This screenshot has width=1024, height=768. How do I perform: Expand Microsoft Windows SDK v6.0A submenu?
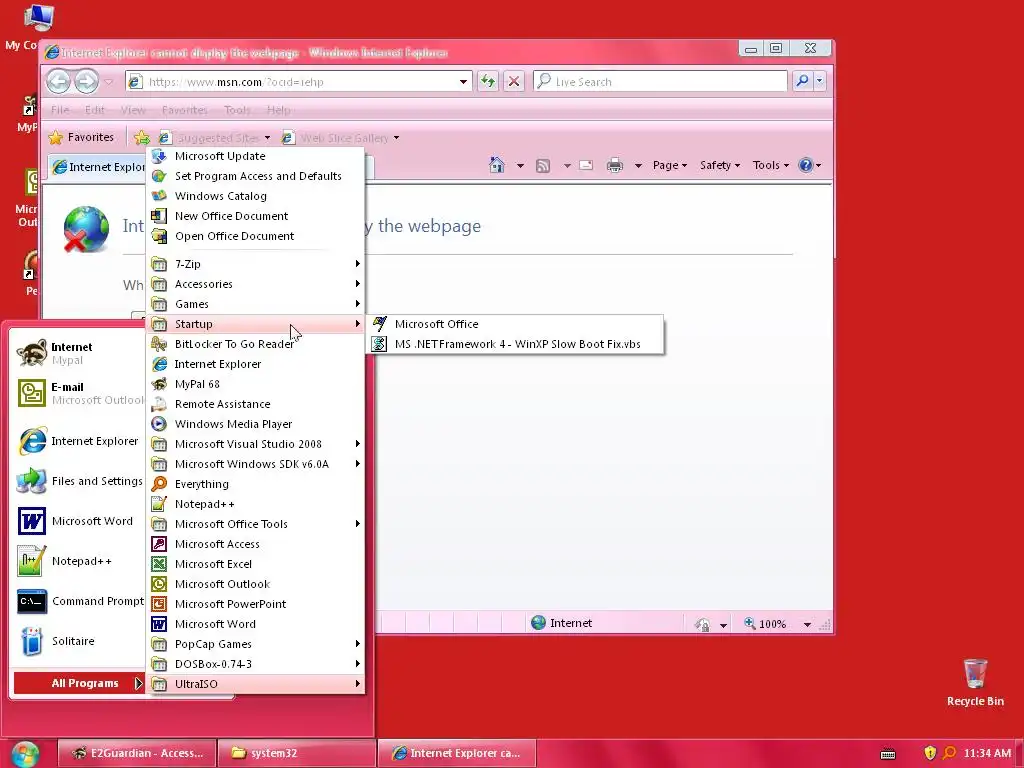[x=255, y=464]
